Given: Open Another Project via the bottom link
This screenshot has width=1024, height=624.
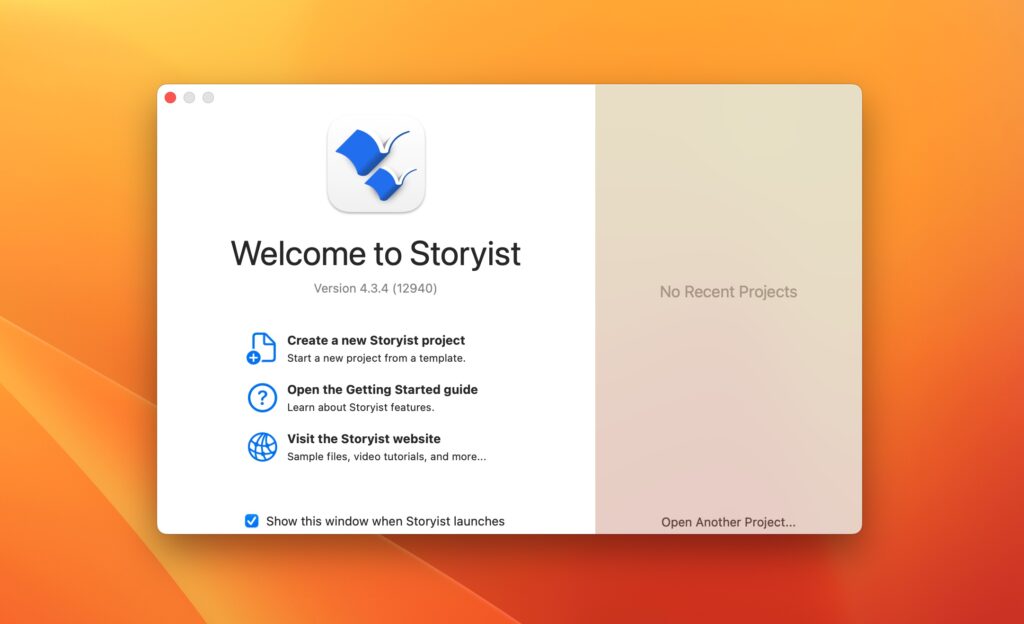Looking at the screenshot, I should 729,522.
